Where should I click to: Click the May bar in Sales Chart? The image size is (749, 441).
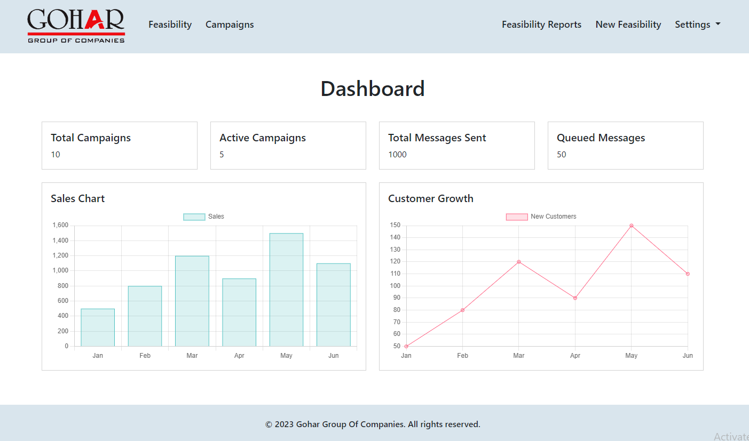tap(286, 290)
